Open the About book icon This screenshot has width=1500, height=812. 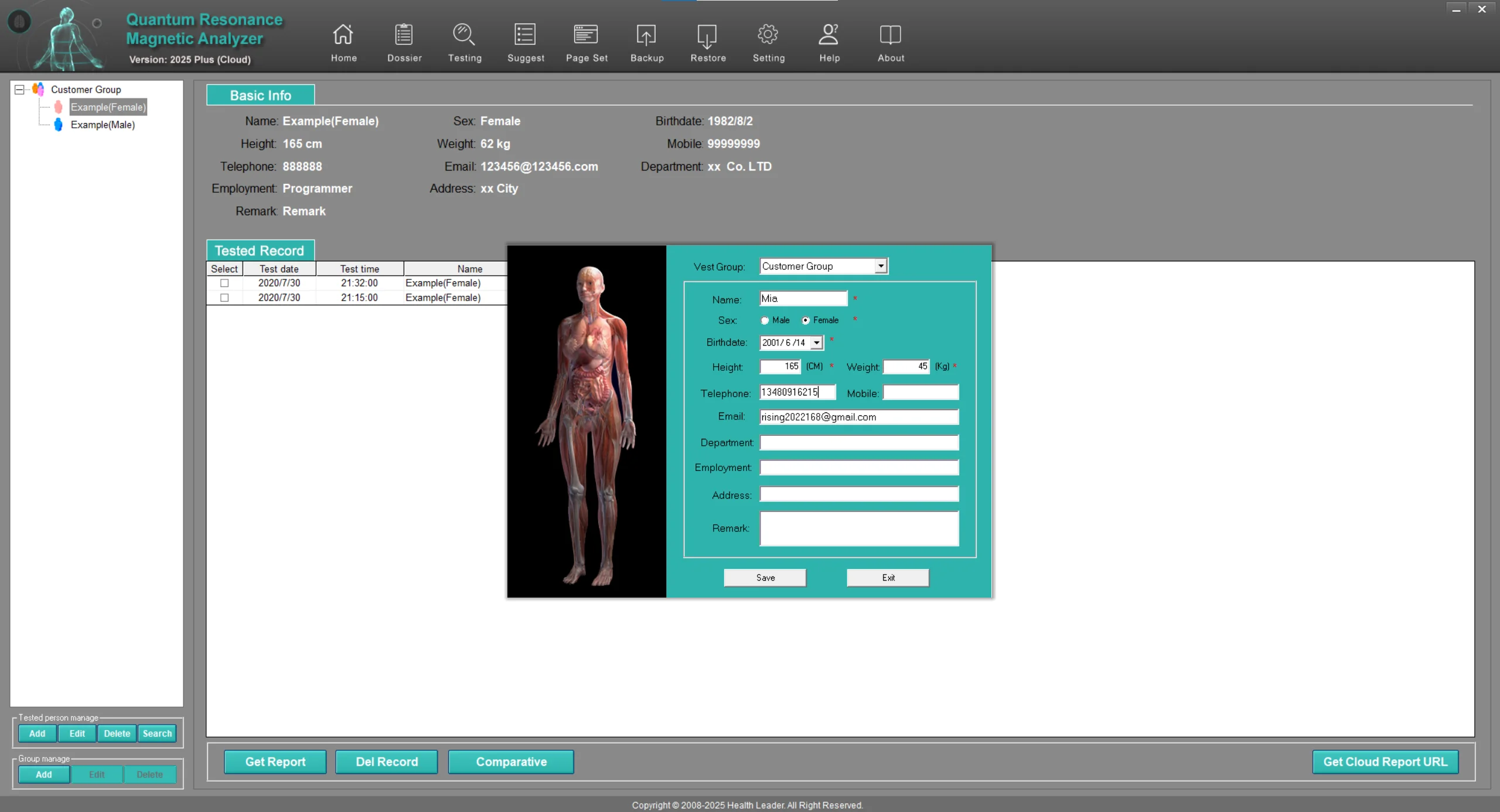pyautogui.click(x=890, y=35)
